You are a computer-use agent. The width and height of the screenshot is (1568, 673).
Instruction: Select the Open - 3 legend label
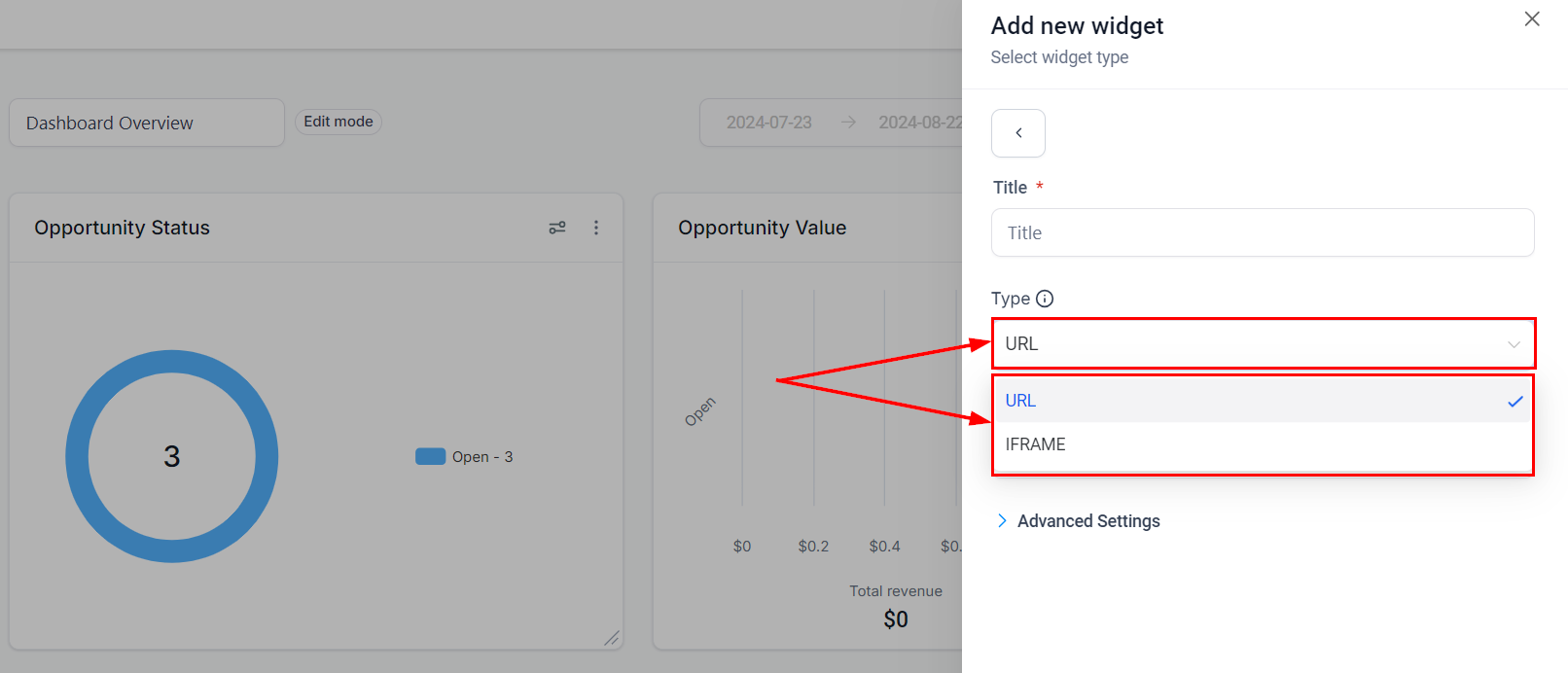coord(483,455)
